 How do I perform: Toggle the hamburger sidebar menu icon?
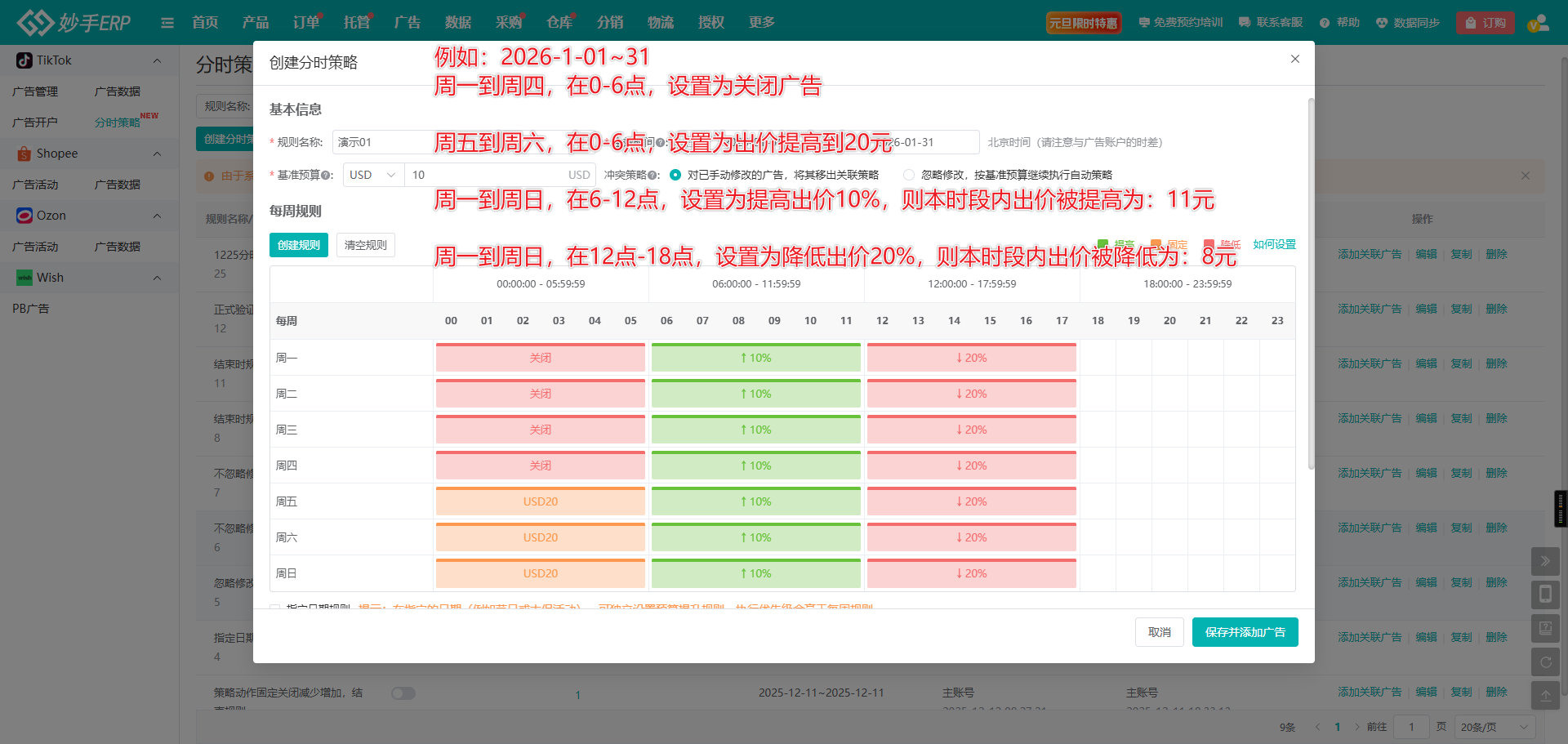(x=167, y=23)
